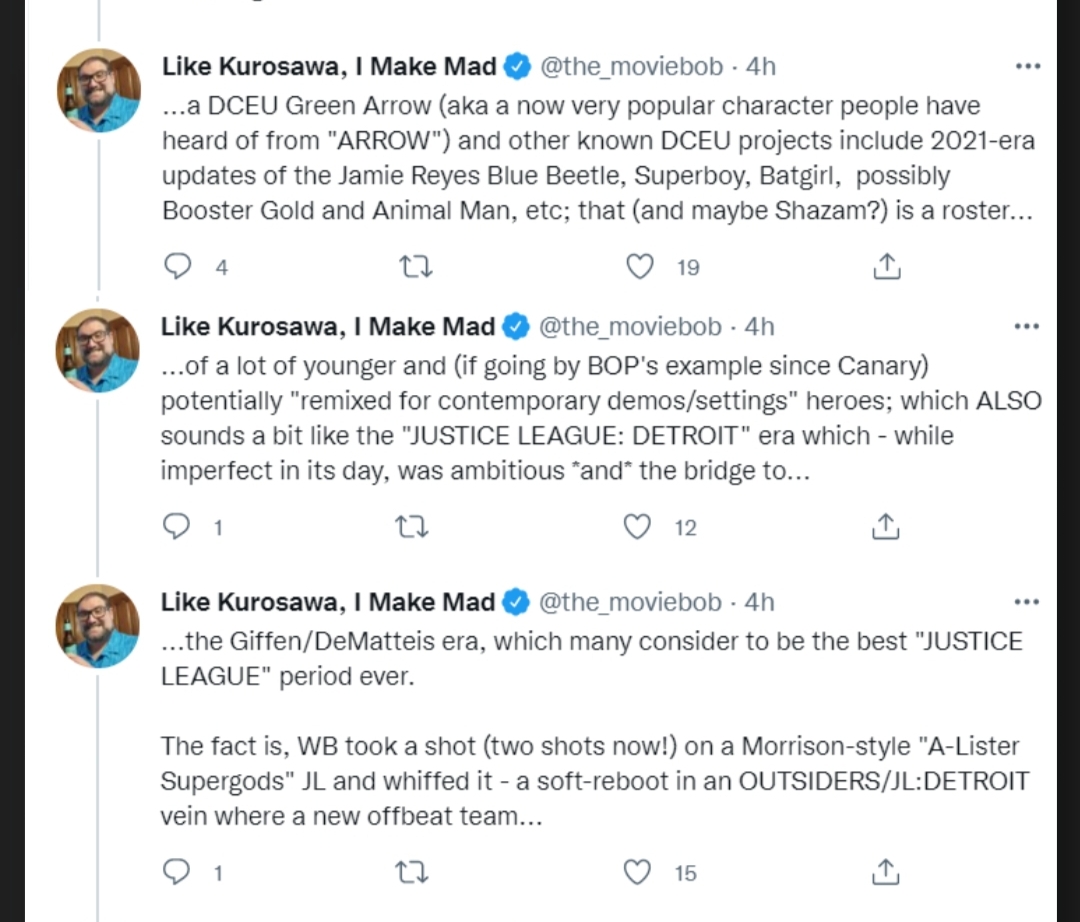Click the 4h timestamp on the first tweet

(761, 67)
